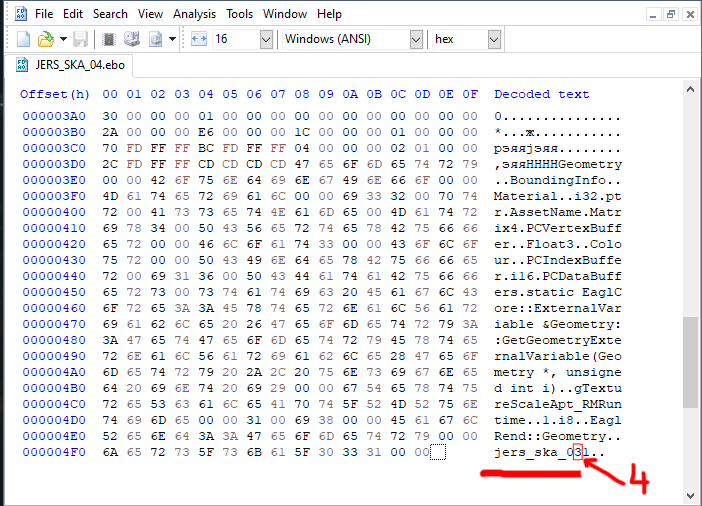The width and height of the screenshot is (702, 506).
Task: Select offset row 000003A0
Action: coord(54,116)
